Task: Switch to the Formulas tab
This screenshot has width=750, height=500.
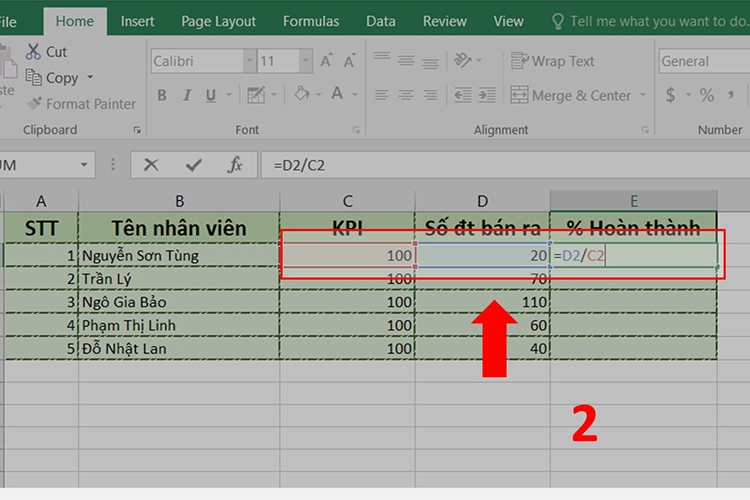Action: [311, 21]
